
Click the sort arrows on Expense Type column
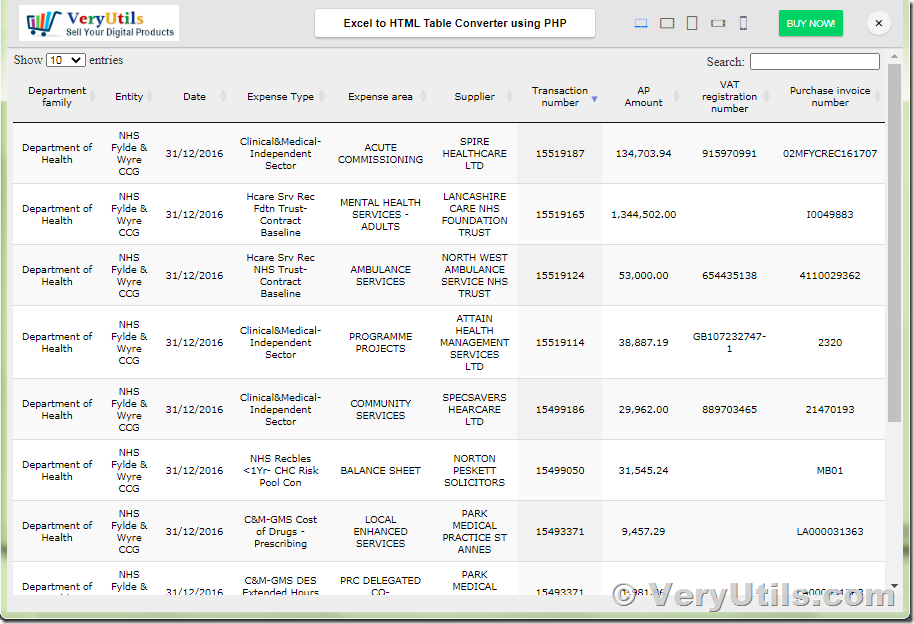pyautogui.click(x=322, y=97)
